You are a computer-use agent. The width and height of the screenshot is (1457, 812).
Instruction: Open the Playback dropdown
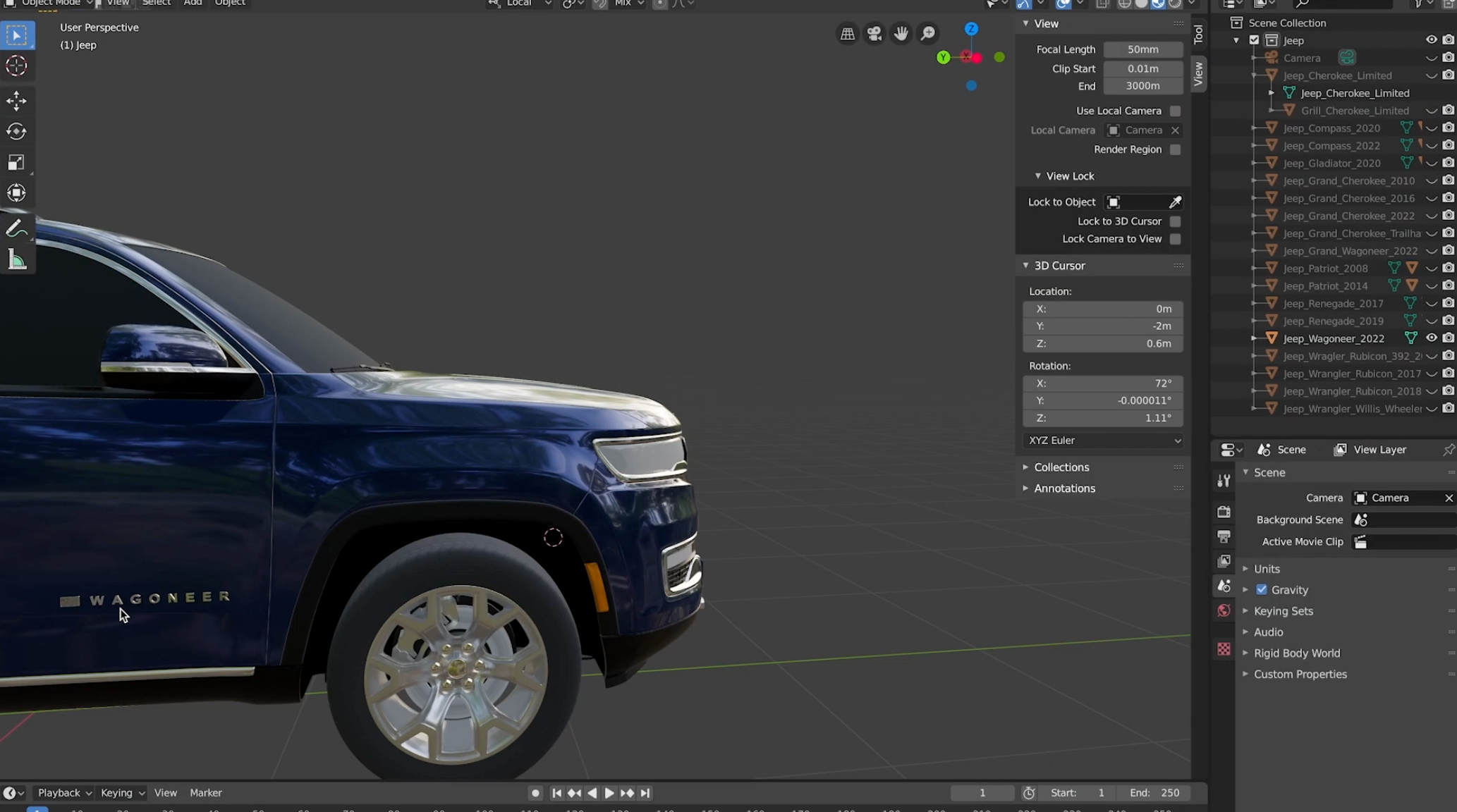click(x=64, y=793)
